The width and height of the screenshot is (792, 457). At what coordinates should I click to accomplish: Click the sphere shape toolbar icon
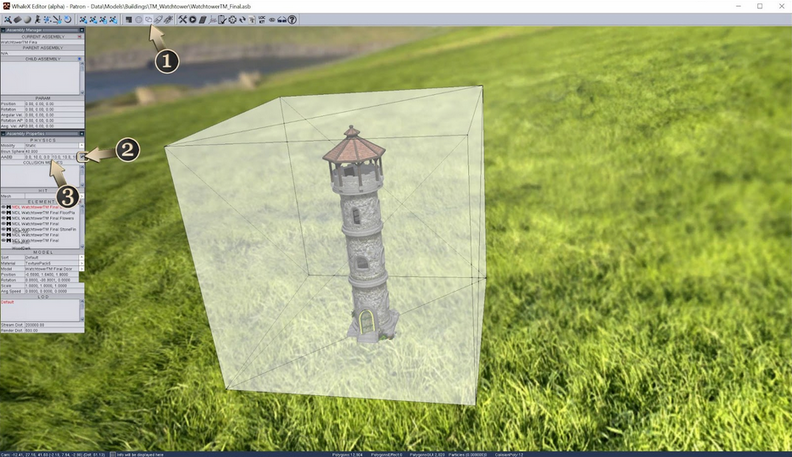(x=28, y=20)
